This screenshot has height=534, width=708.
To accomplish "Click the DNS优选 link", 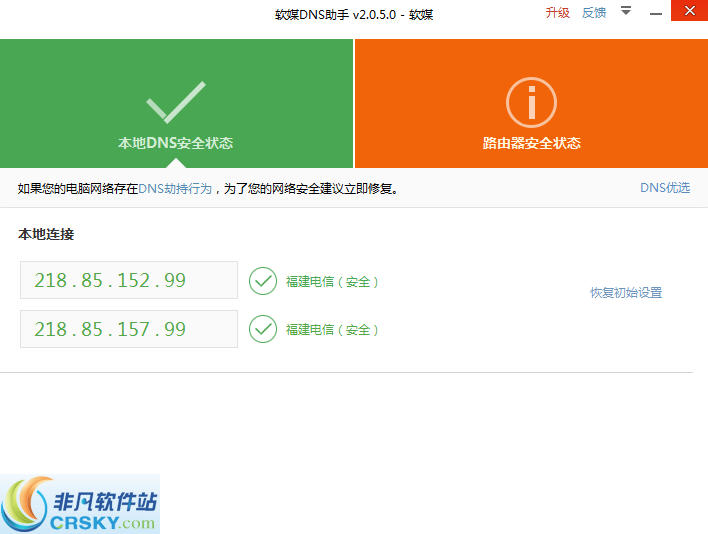I will point(665,188).
